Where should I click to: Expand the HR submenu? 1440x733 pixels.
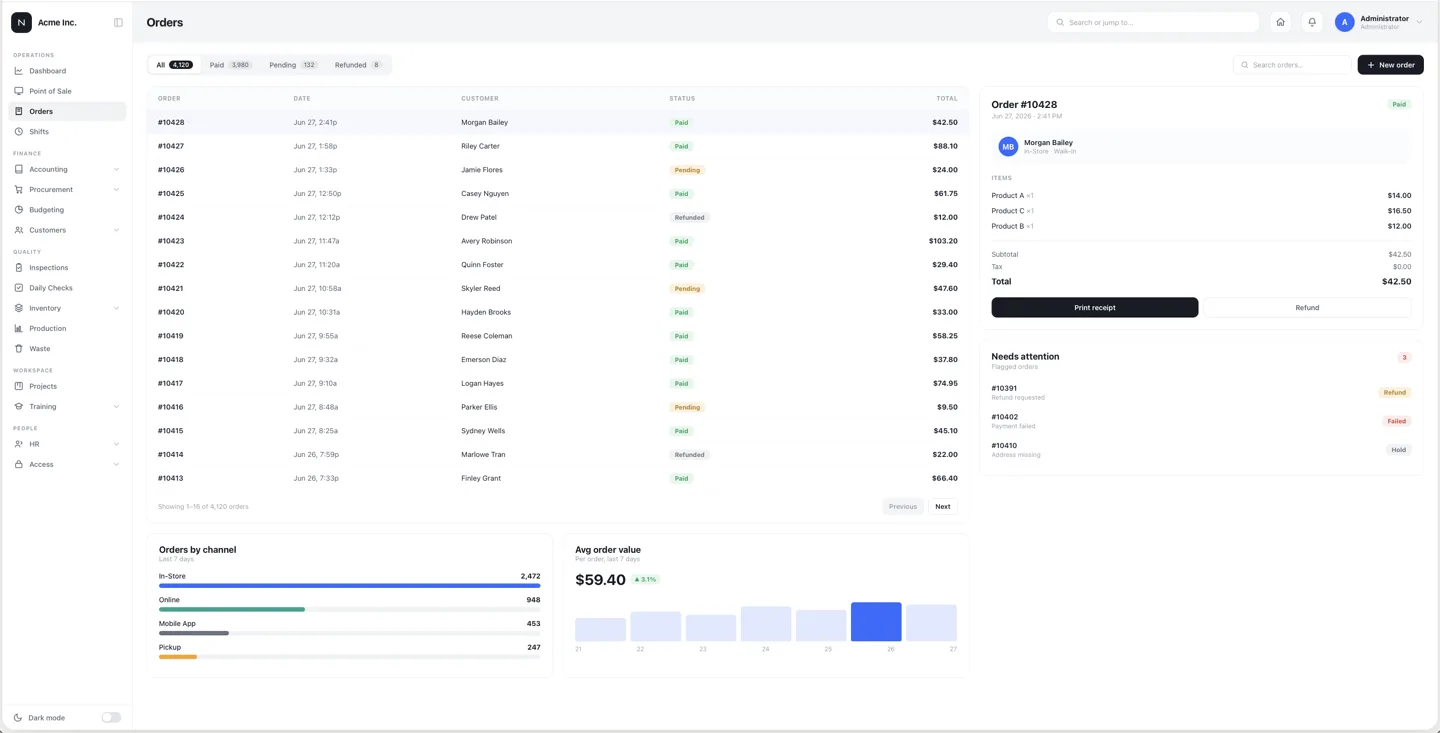tap(116, 444)
